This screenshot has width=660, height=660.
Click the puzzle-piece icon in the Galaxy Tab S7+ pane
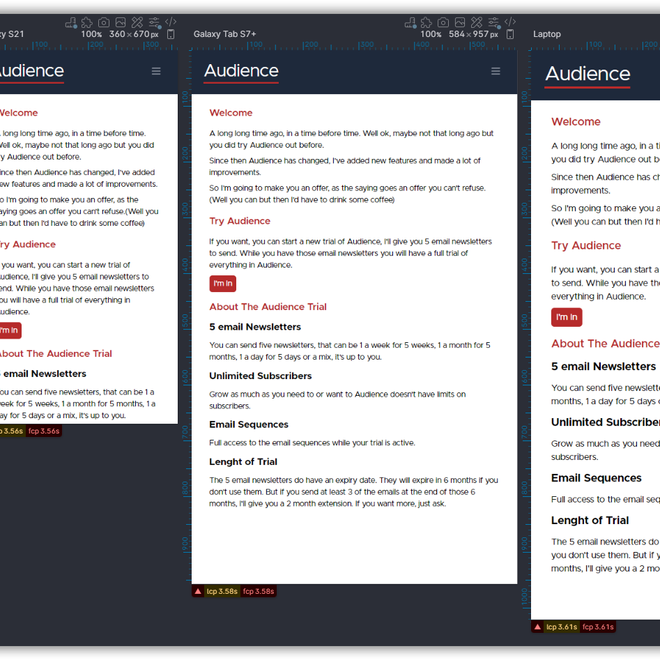click(426, 22)
